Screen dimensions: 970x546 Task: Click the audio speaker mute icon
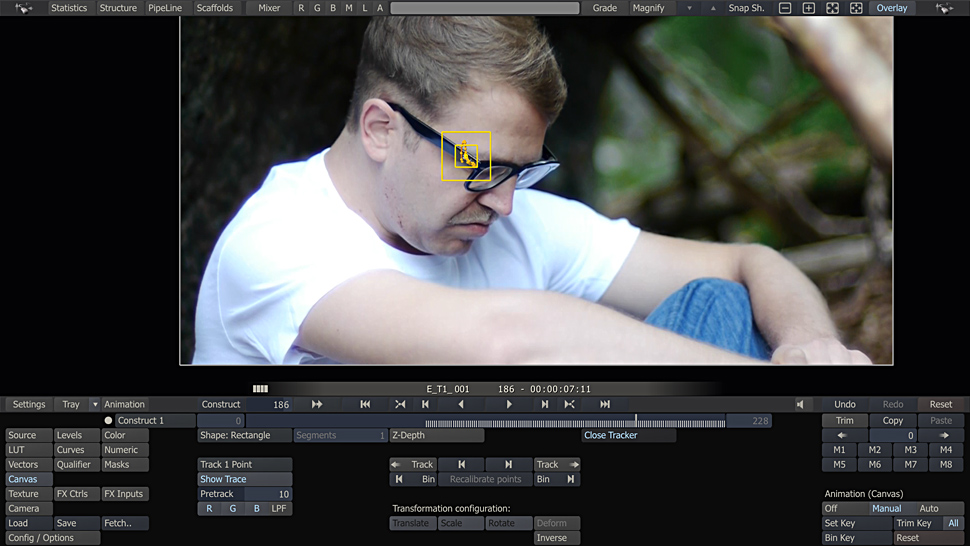pyautogui.click(x=800, y=405)
